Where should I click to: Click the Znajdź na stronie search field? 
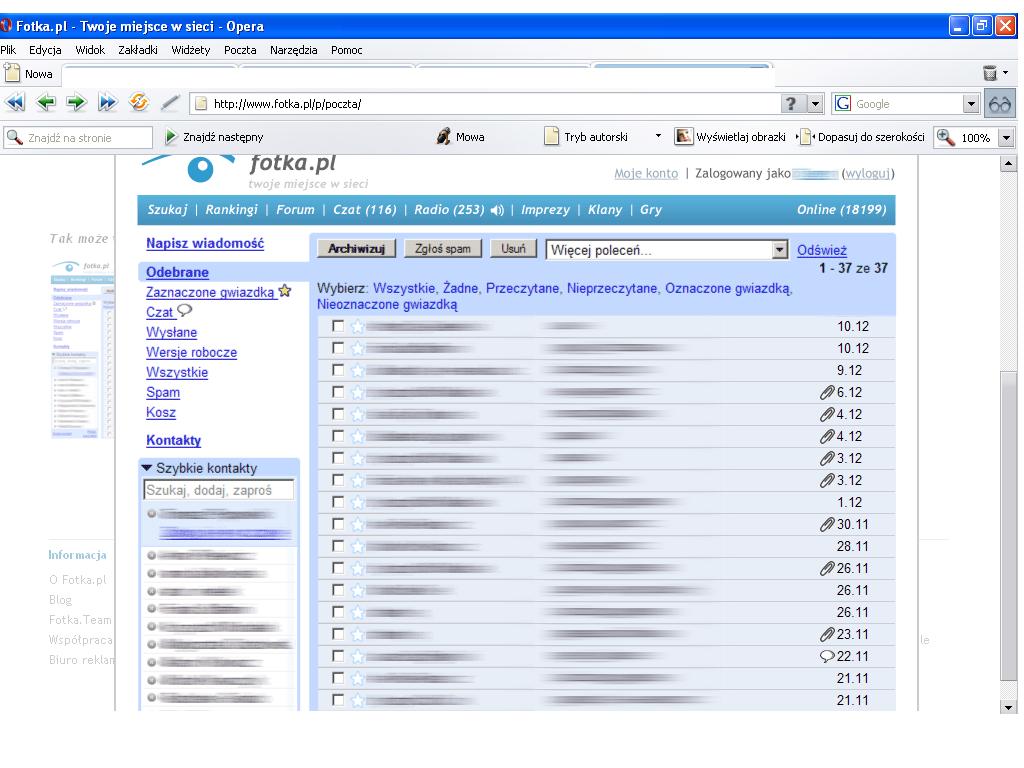coord(78,138)
